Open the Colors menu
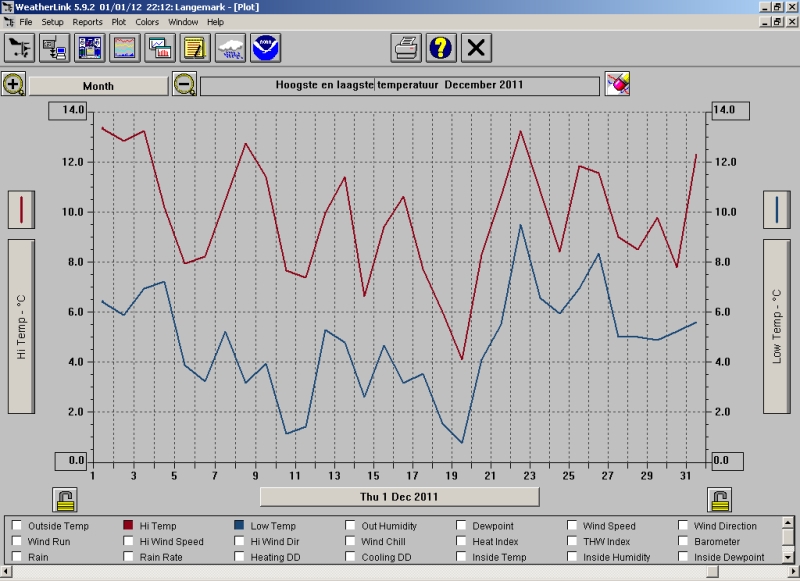Screen dimensions: 800x581 pyautogui.click(x=147, y=22)
